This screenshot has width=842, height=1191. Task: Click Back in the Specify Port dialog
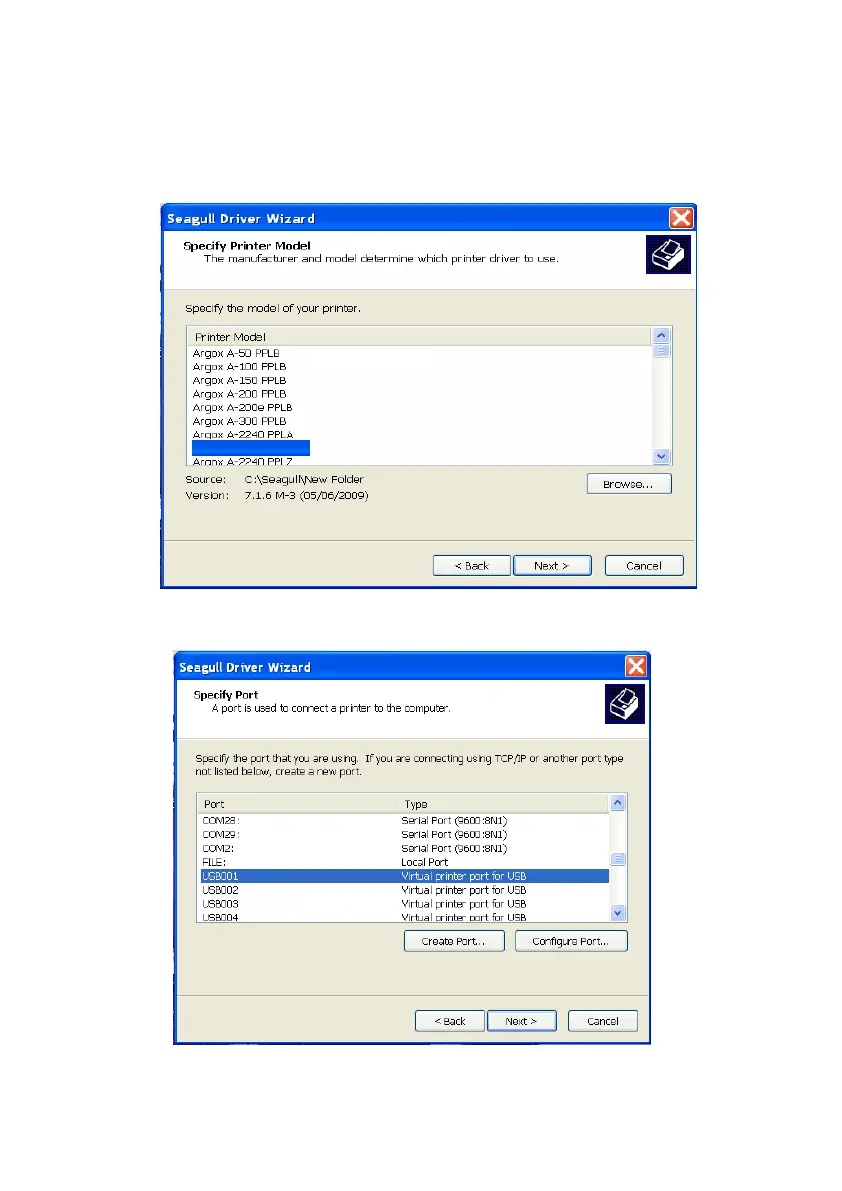tap(449, 1021)
